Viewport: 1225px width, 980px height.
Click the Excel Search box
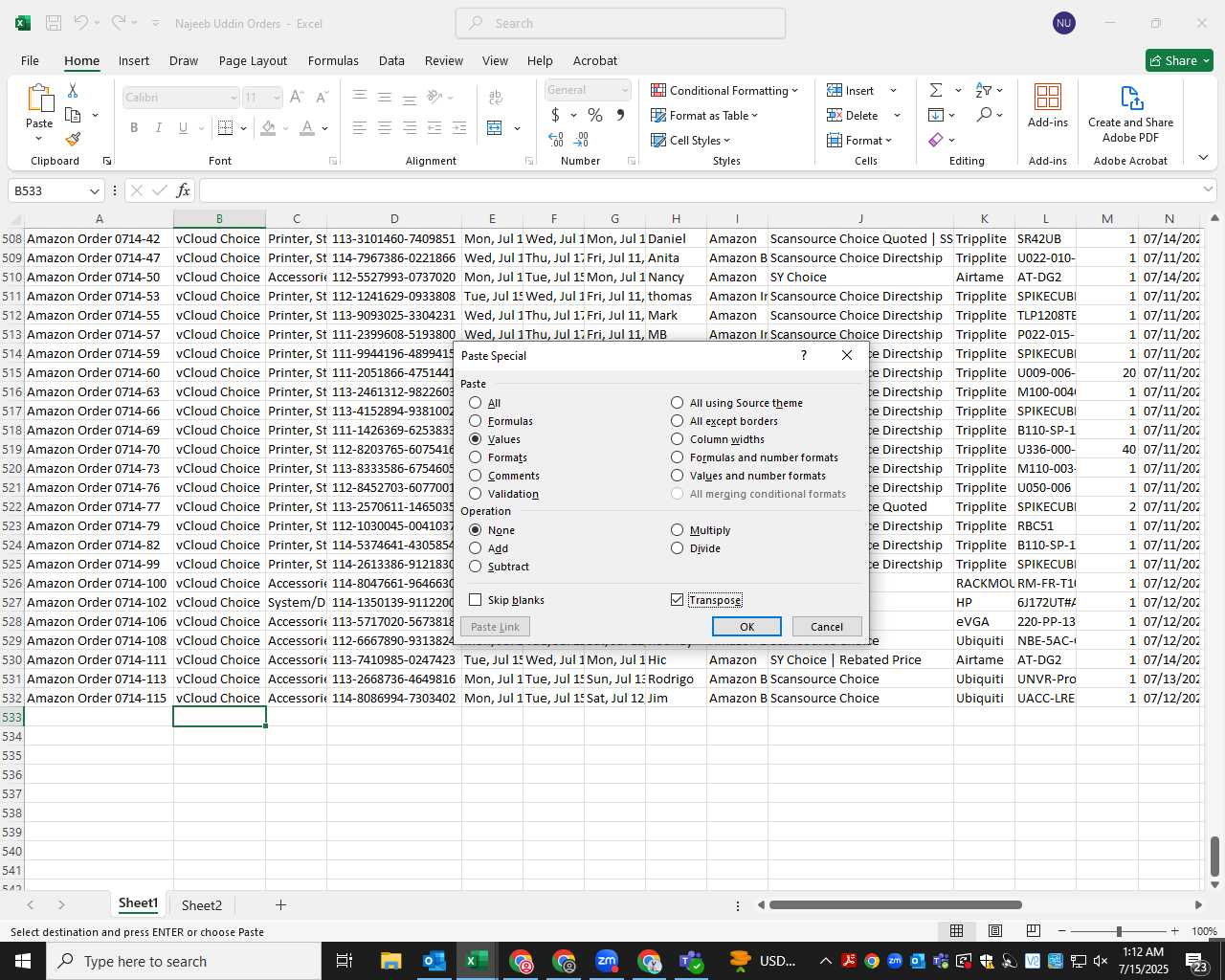pos(620,23)
